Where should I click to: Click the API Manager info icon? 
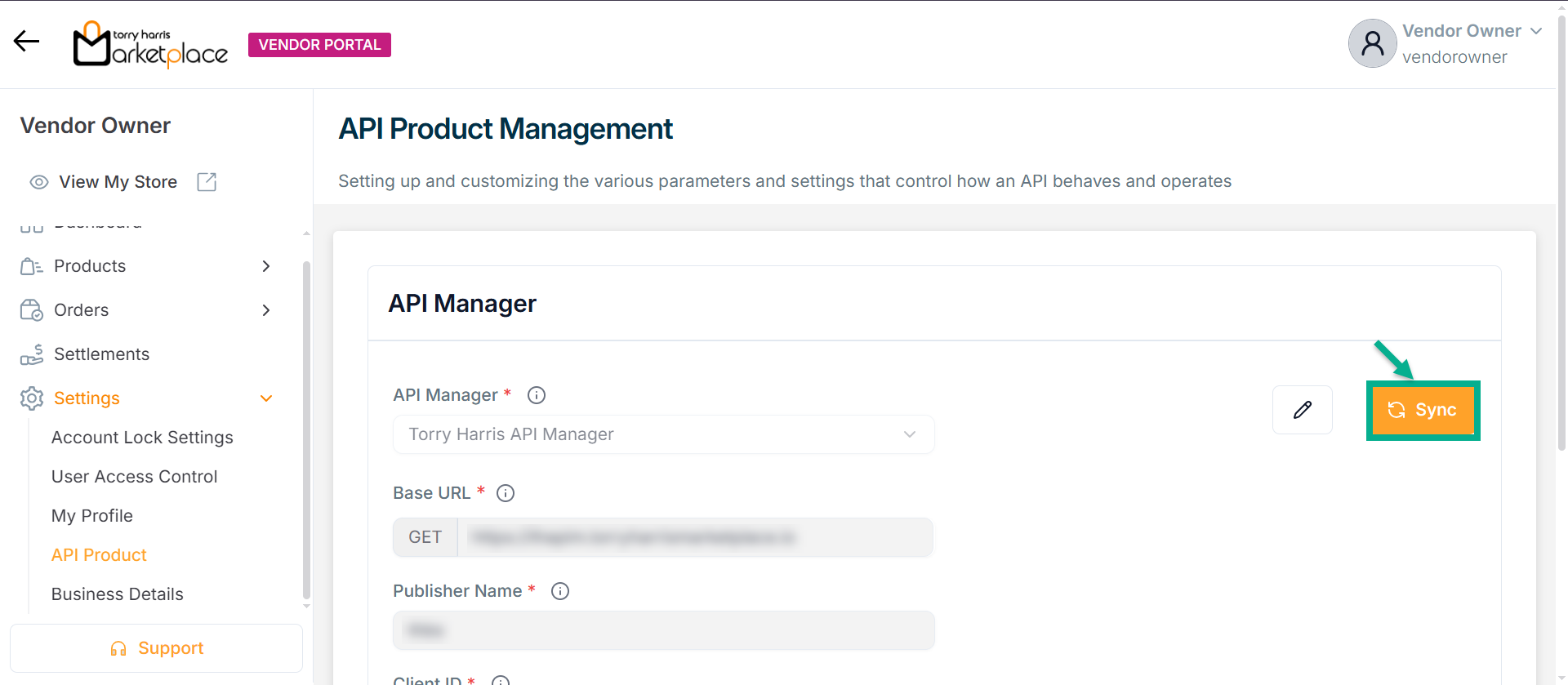536,395
